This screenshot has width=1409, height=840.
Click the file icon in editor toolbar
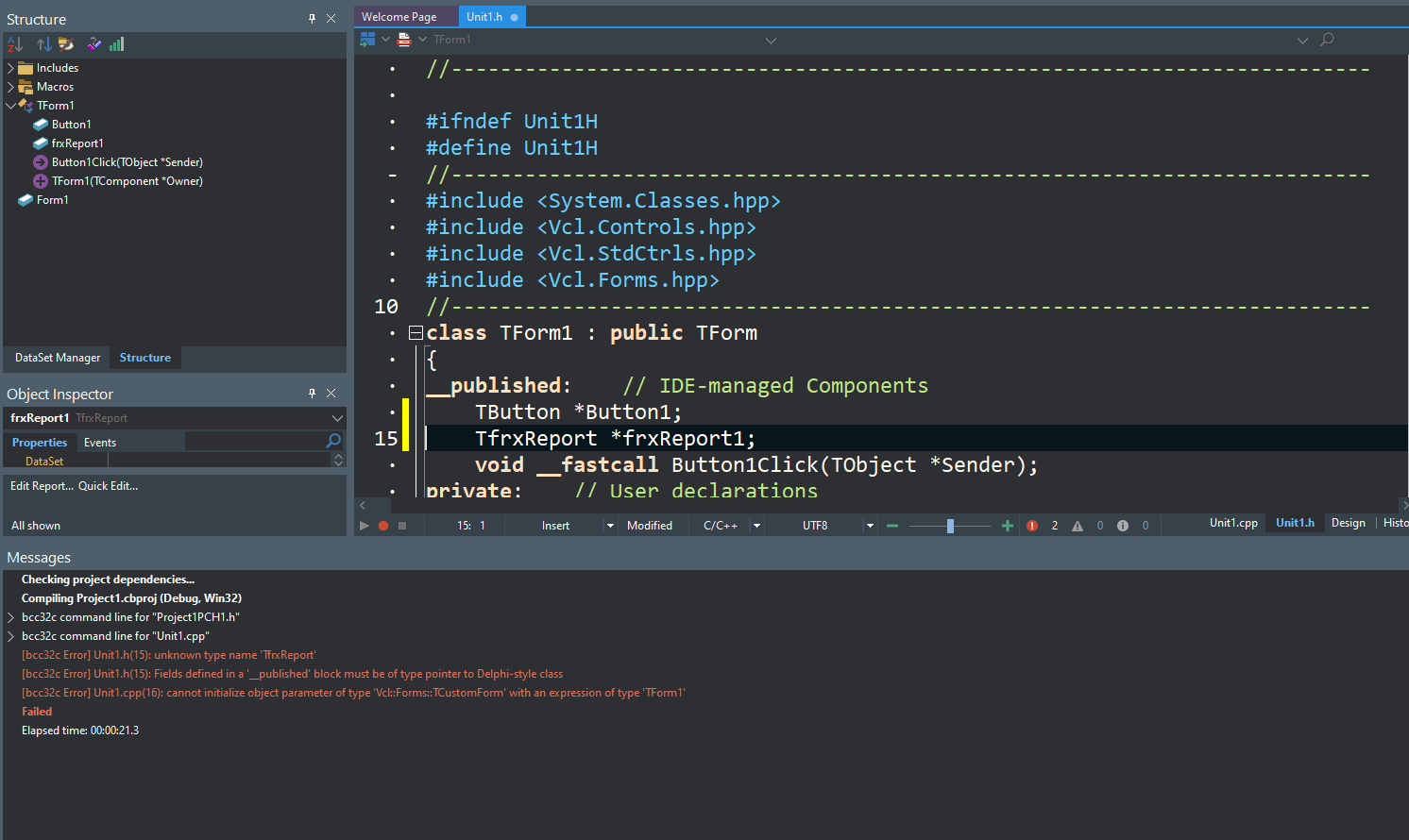coord(404,40)
